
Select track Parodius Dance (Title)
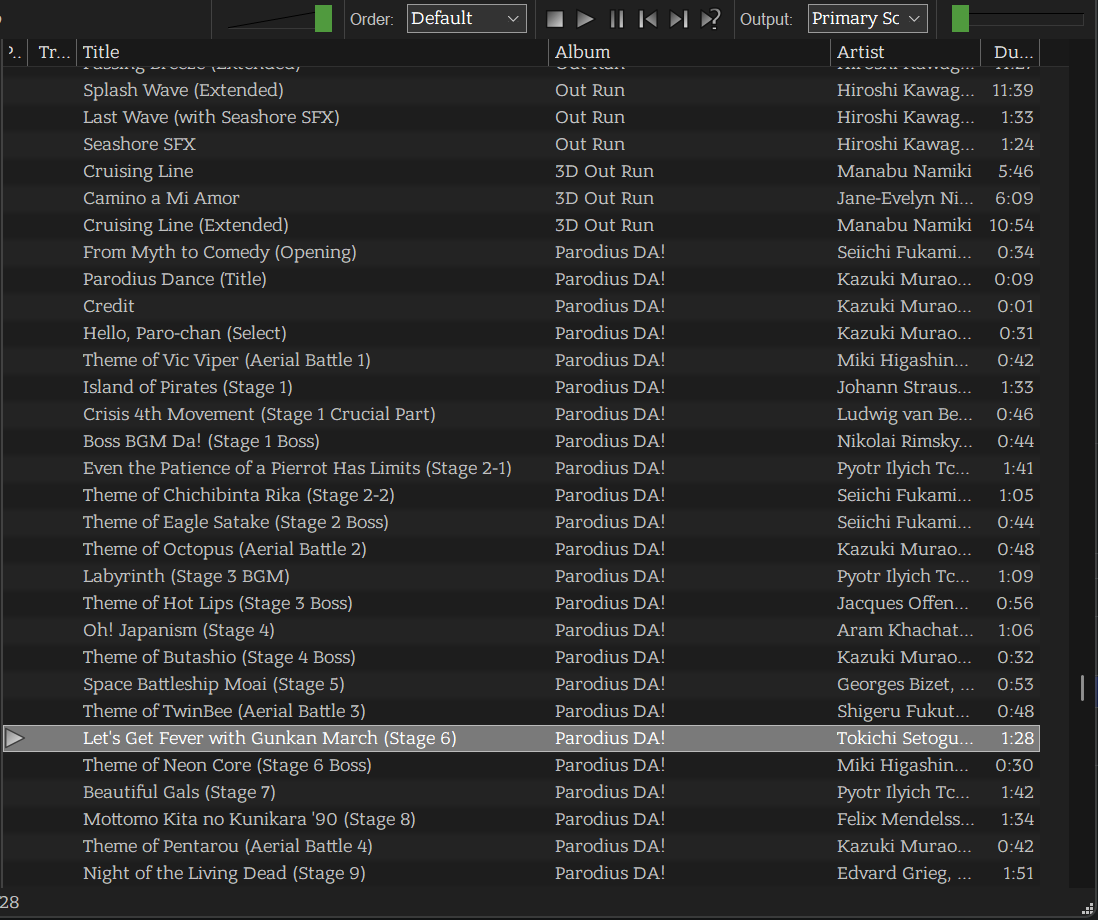[x=175, y=279]
